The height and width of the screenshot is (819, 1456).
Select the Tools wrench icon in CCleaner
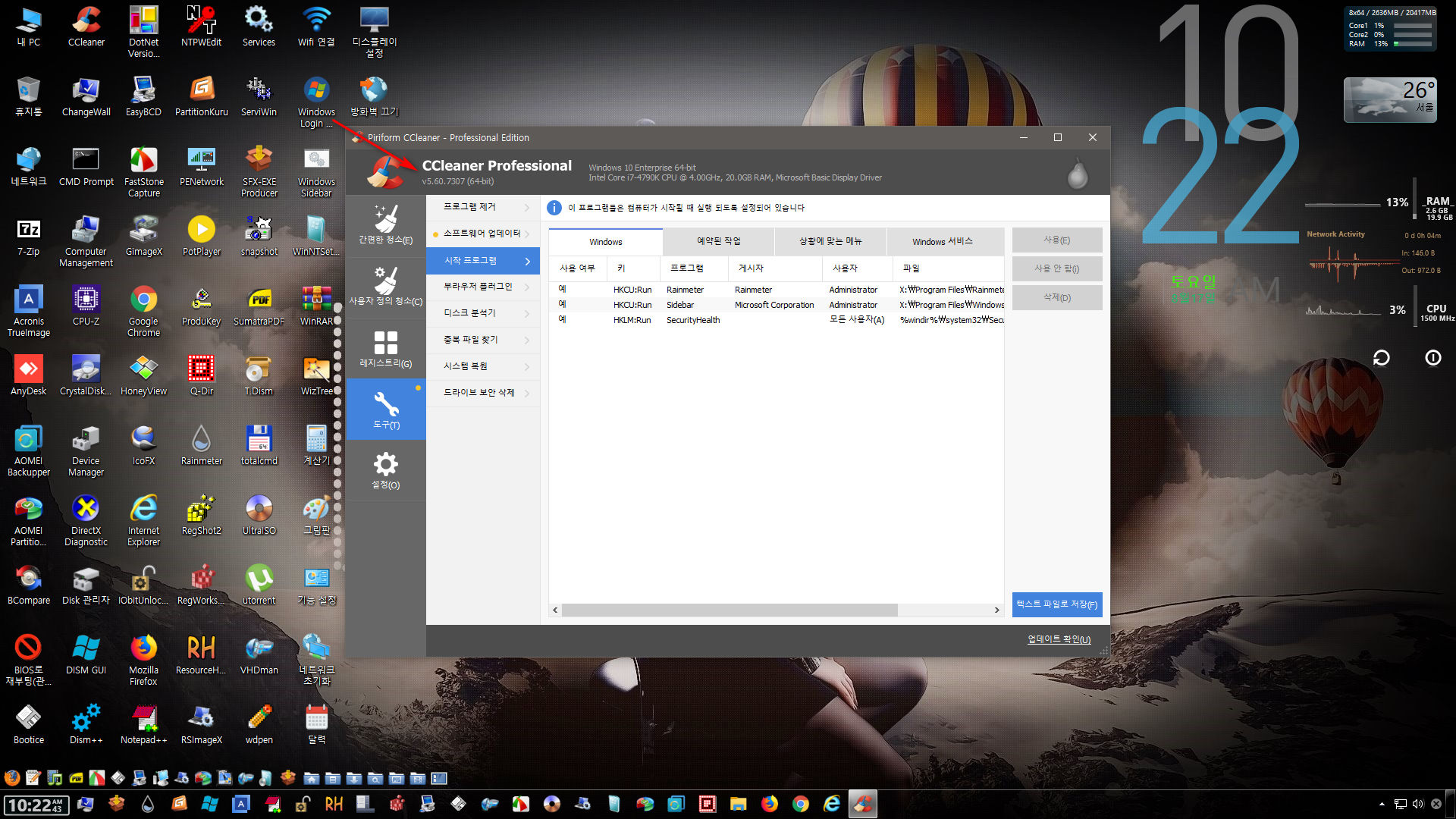pos(385,409)
